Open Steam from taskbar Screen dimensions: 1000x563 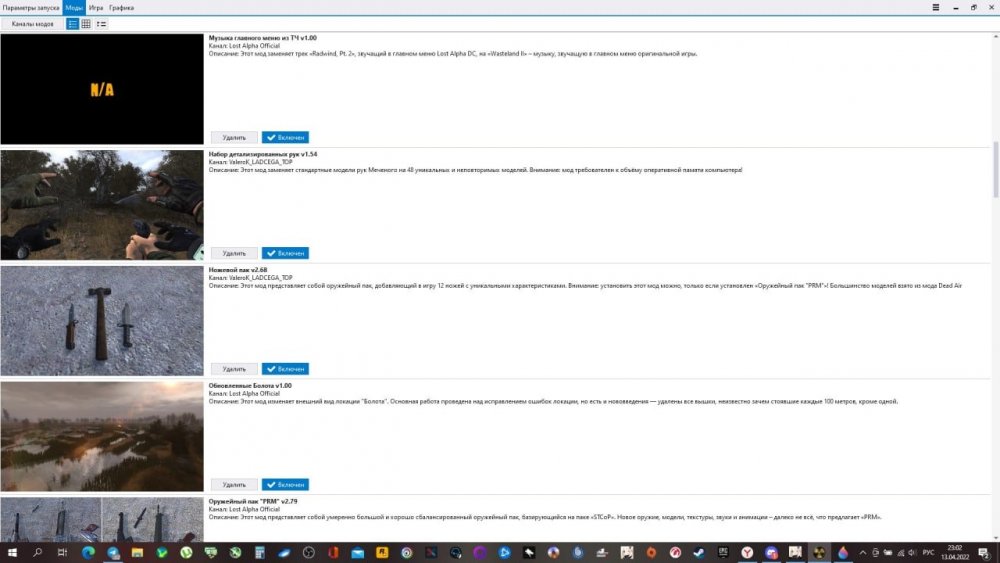pyautogui.click(x=700, y=552)
